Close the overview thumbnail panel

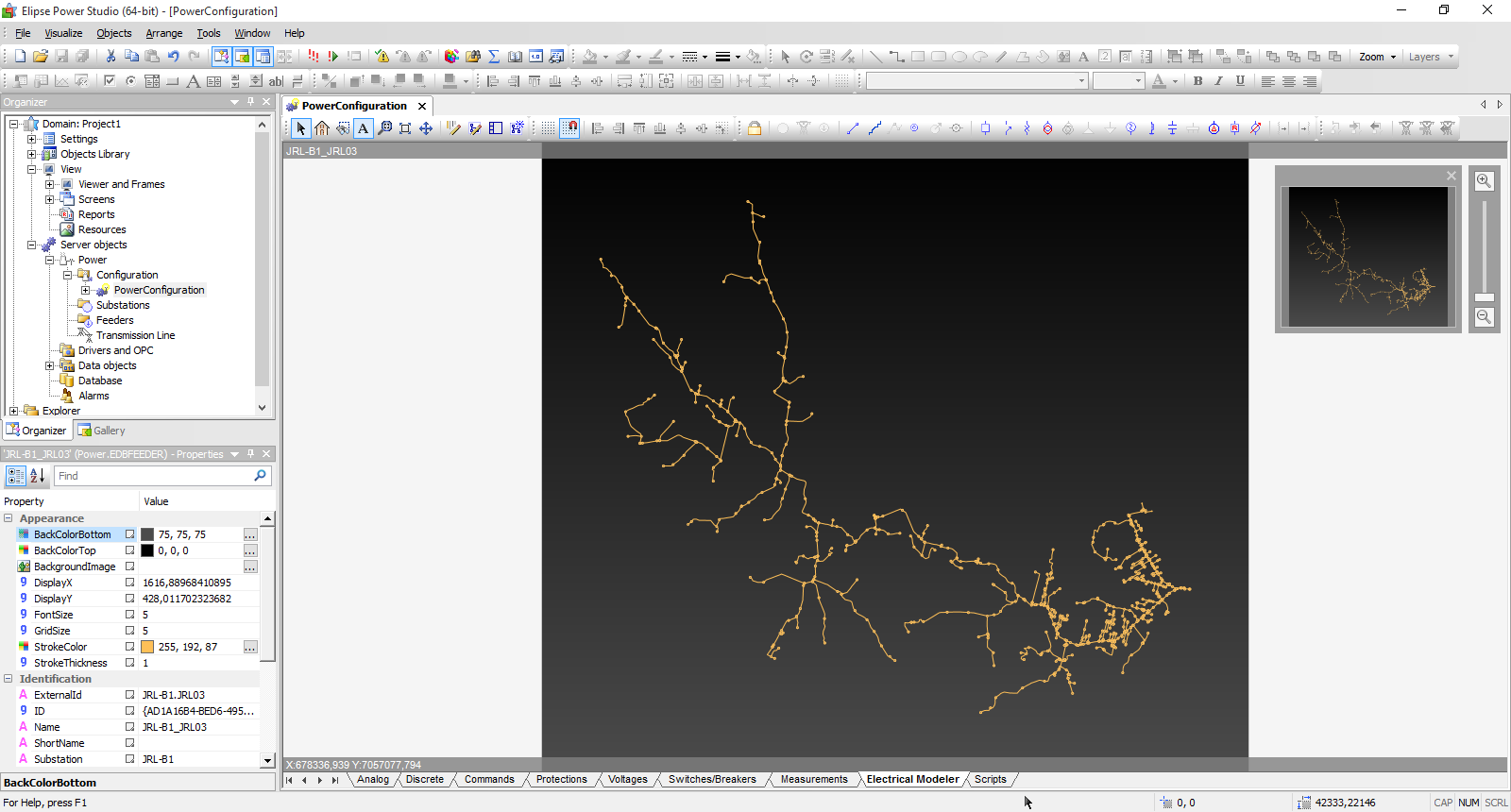pos(1452,176)
